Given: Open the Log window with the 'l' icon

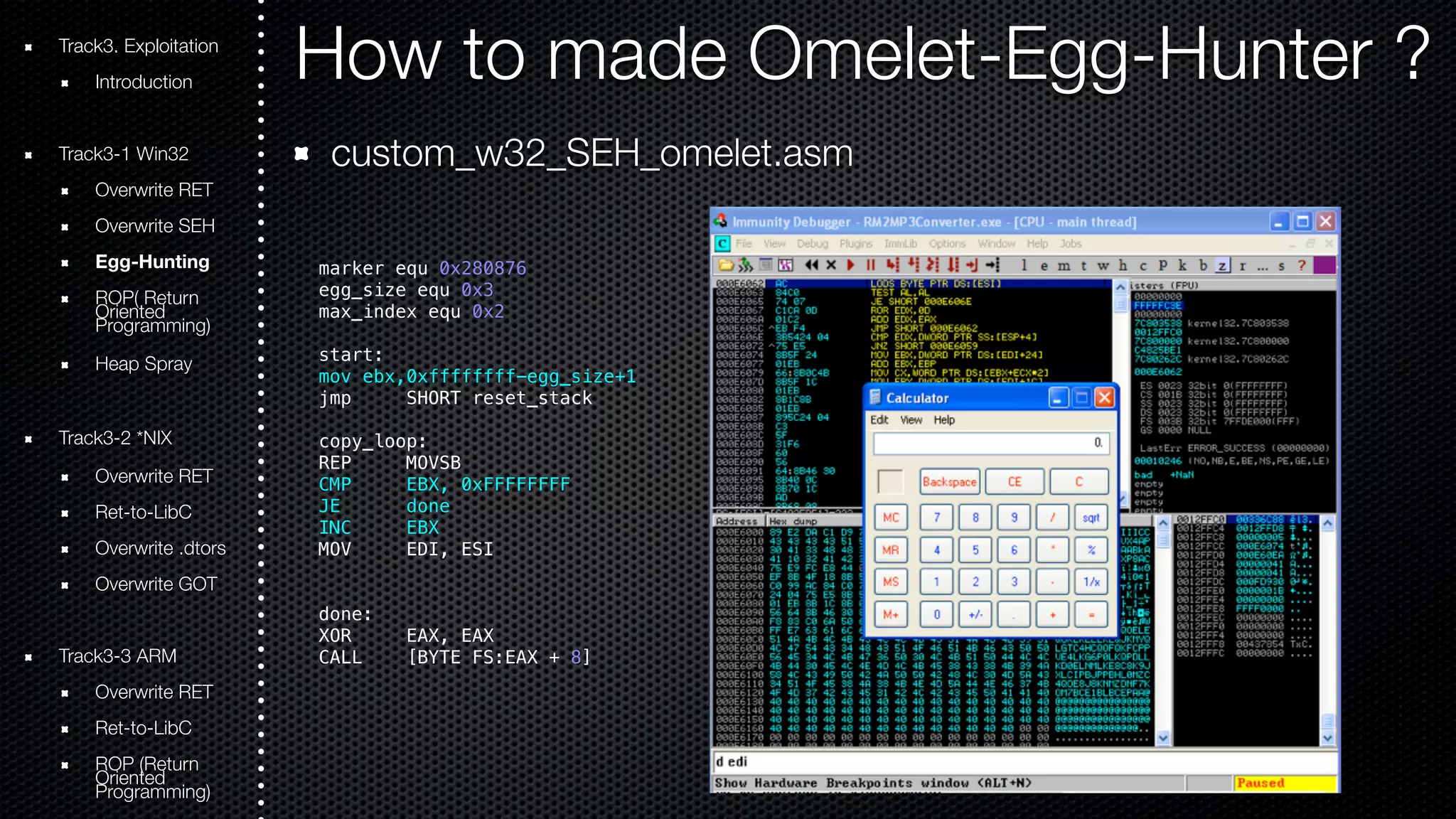Looking at the screenshot, I should [1024, 265].
